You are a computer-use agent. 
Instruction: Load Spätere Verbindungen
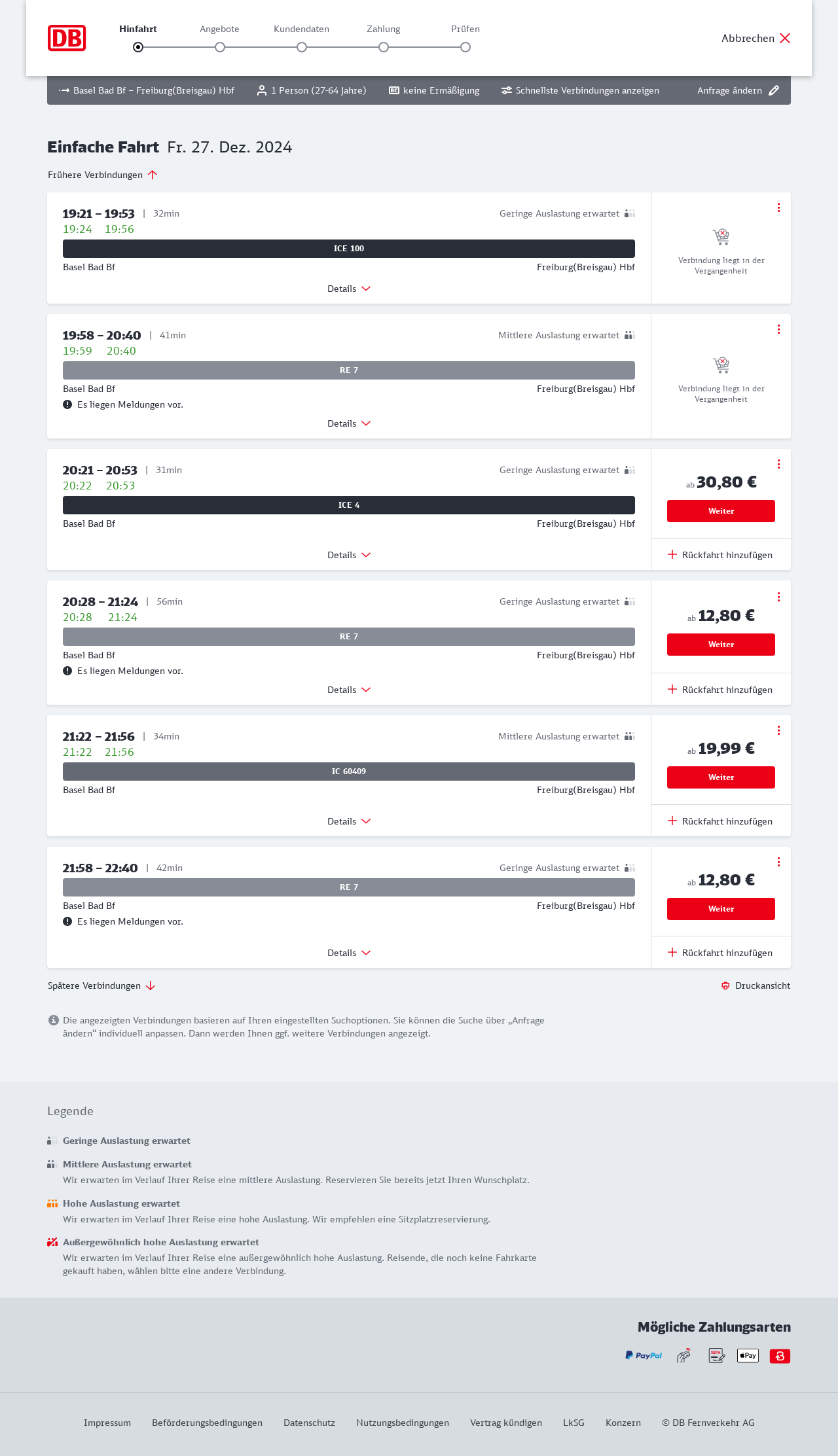pyautogui.click(x=101, y=985)
